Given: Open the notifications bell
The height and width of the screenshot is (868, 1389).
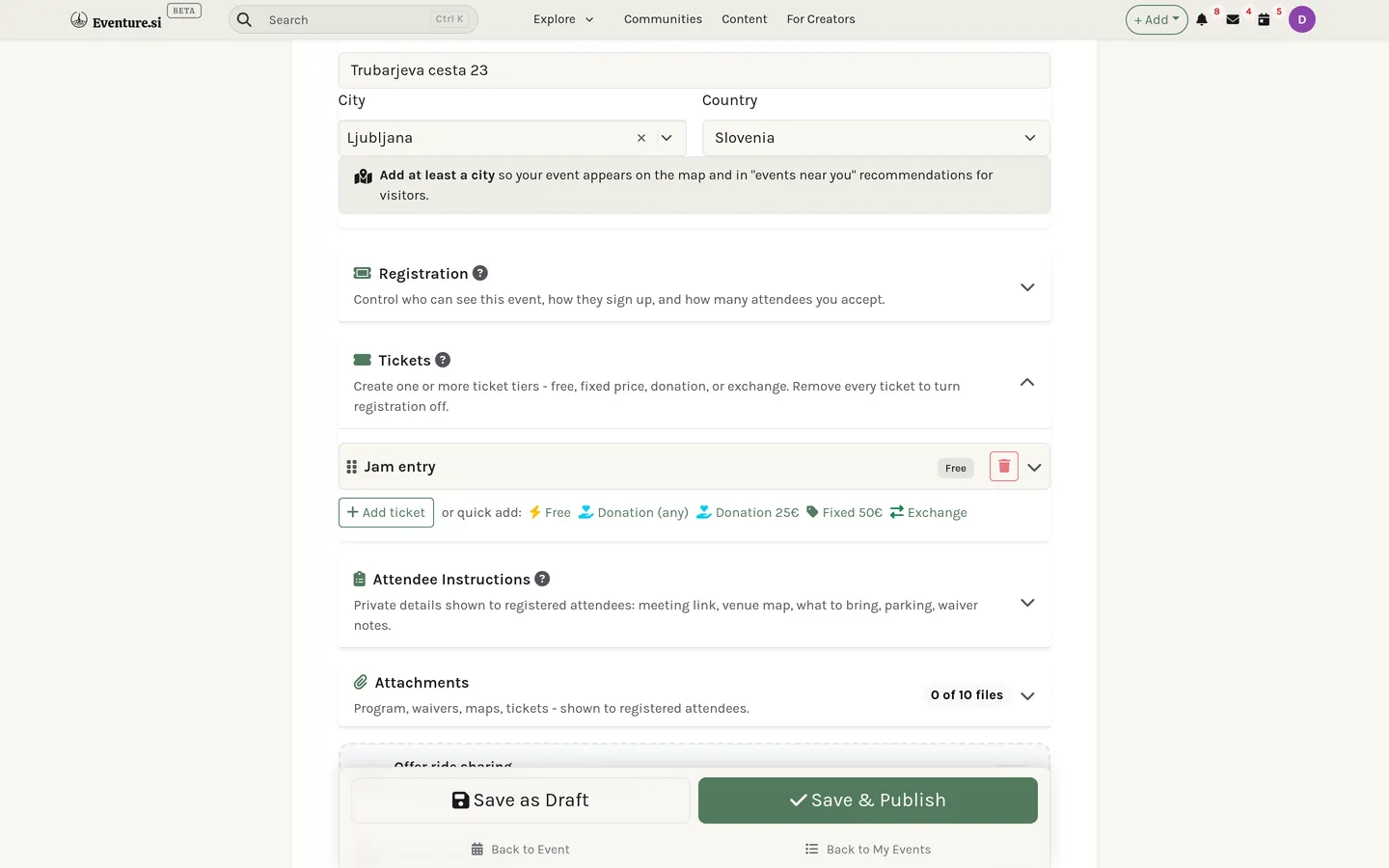Looking at the screenshot, I should click(1202, 19).
